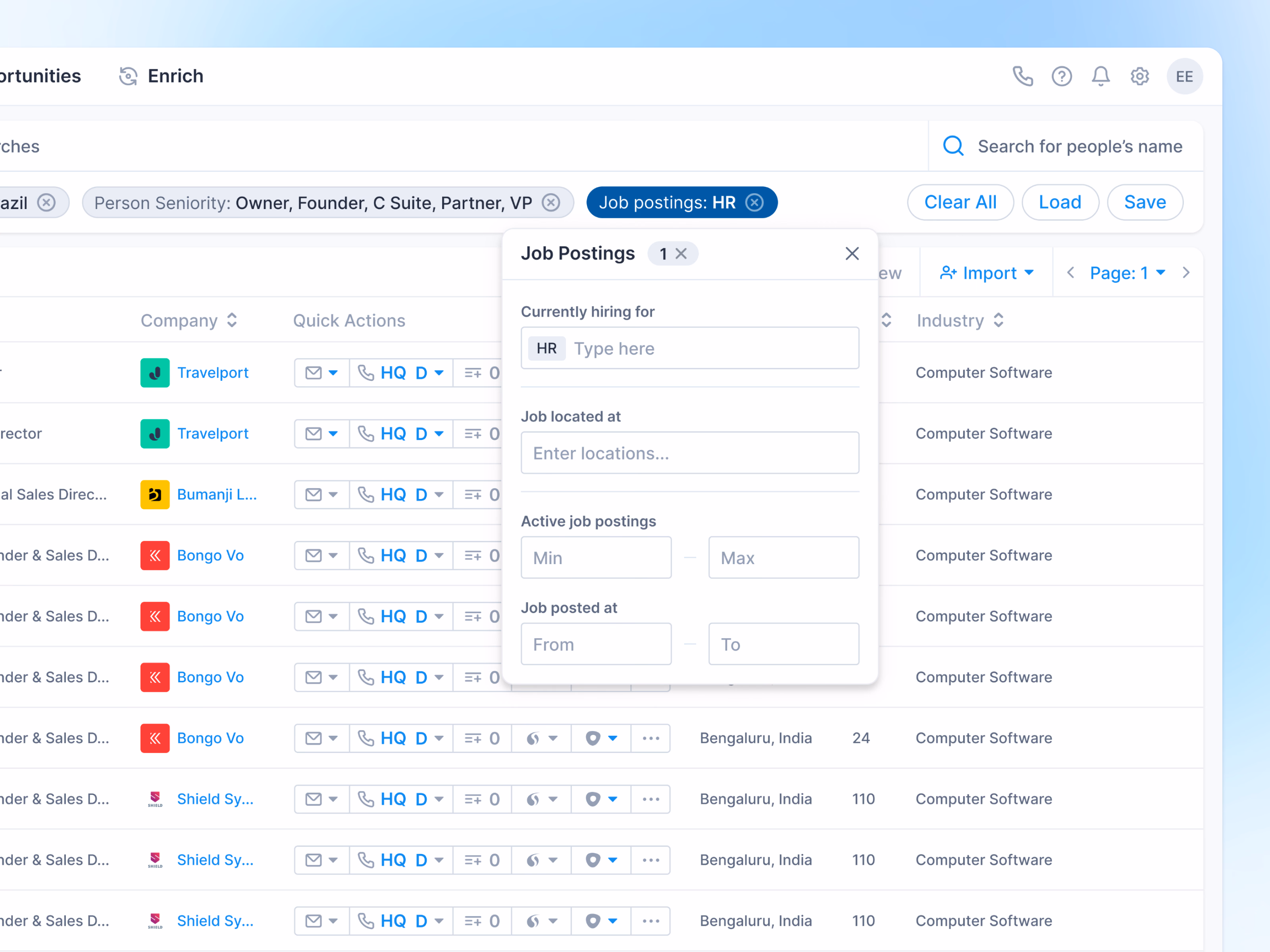This screenshot has height=952, width=1270.
Task: Open the more options menu in last Shield row
Action: point(650,921)
